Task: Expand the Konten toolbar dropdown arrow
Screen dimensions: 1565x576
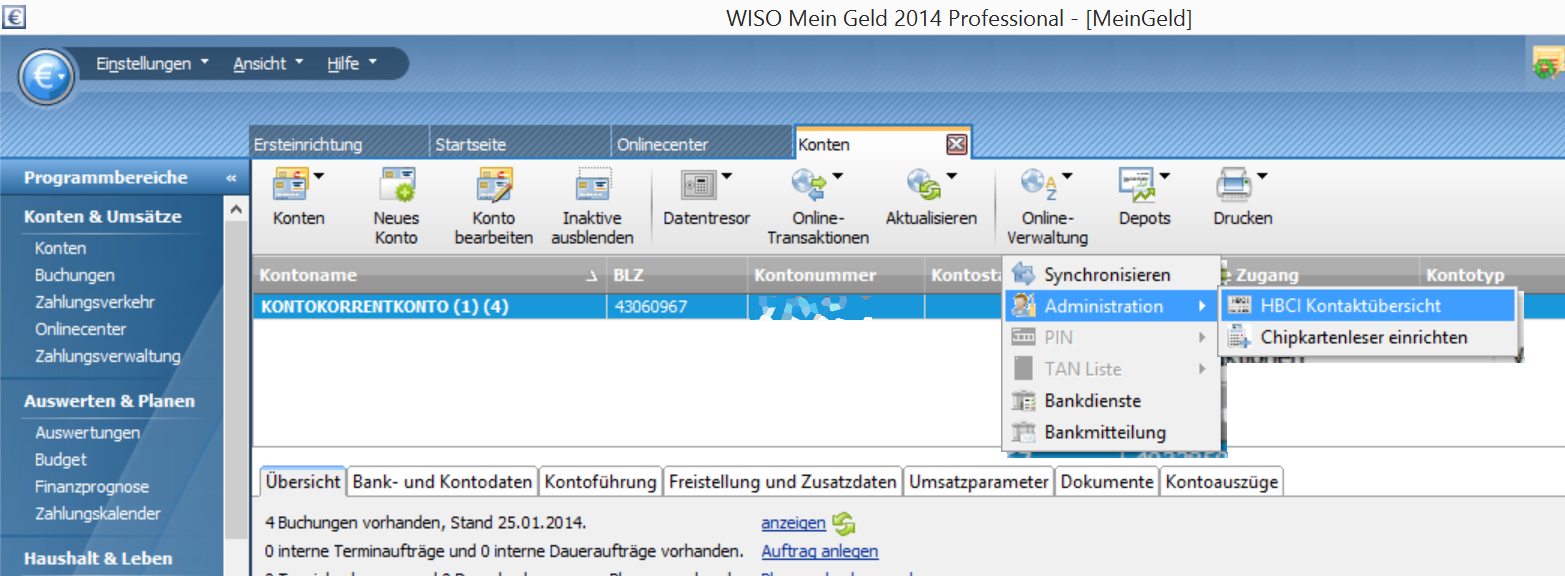Action: tap(319, 177)
